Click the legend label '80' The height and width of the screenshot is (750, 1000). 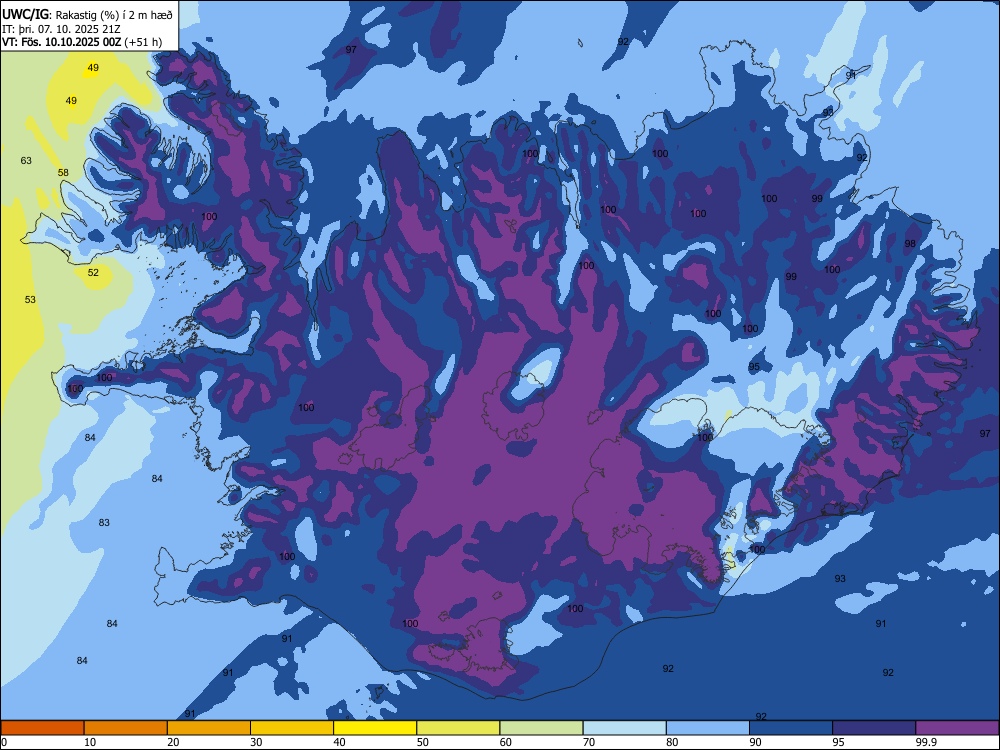(672, 742)
